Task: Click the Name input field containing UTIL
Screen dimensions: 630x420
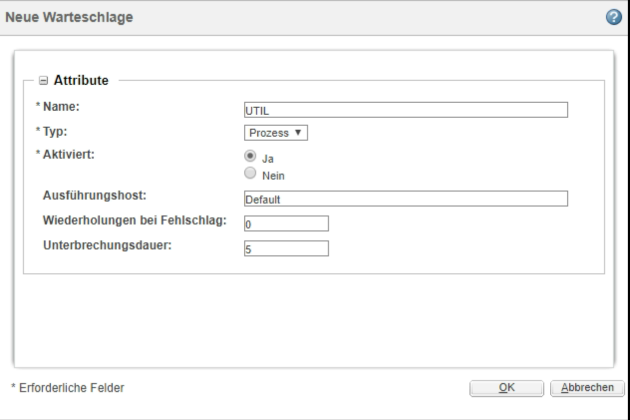Action: pos(405,110)
